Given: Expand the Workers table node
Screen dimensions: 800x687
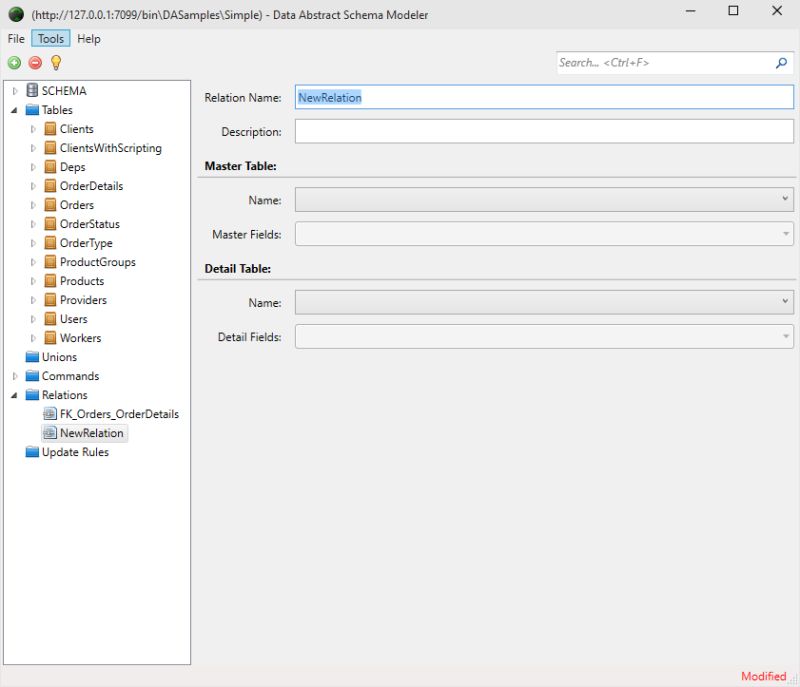Looking at the screenshot, I should [33, 338].
